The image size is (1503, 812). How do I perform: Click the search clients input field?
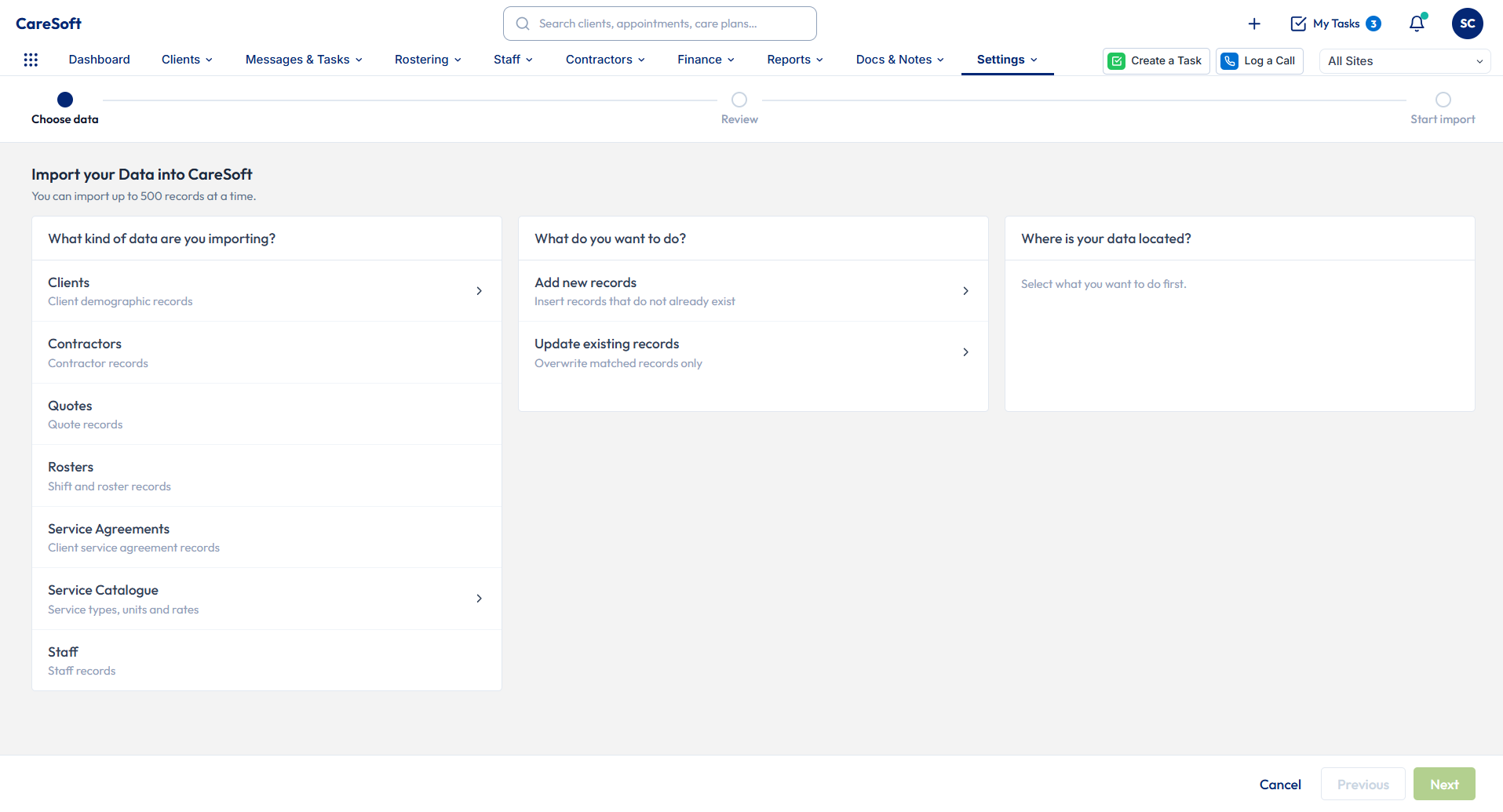[659, 24]
